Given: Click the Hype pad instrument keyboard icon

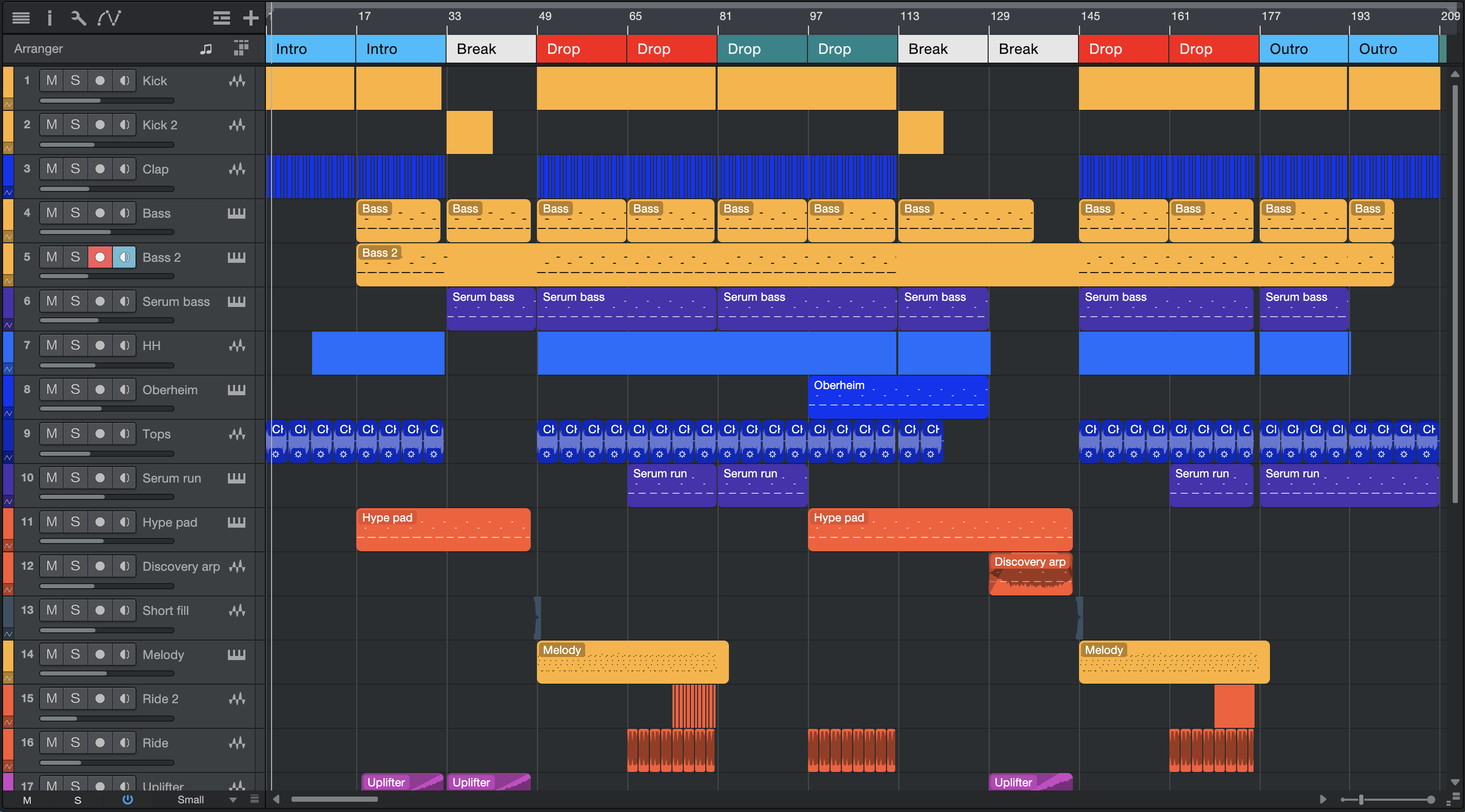Looking at the screenshot, I should [237, 522].
